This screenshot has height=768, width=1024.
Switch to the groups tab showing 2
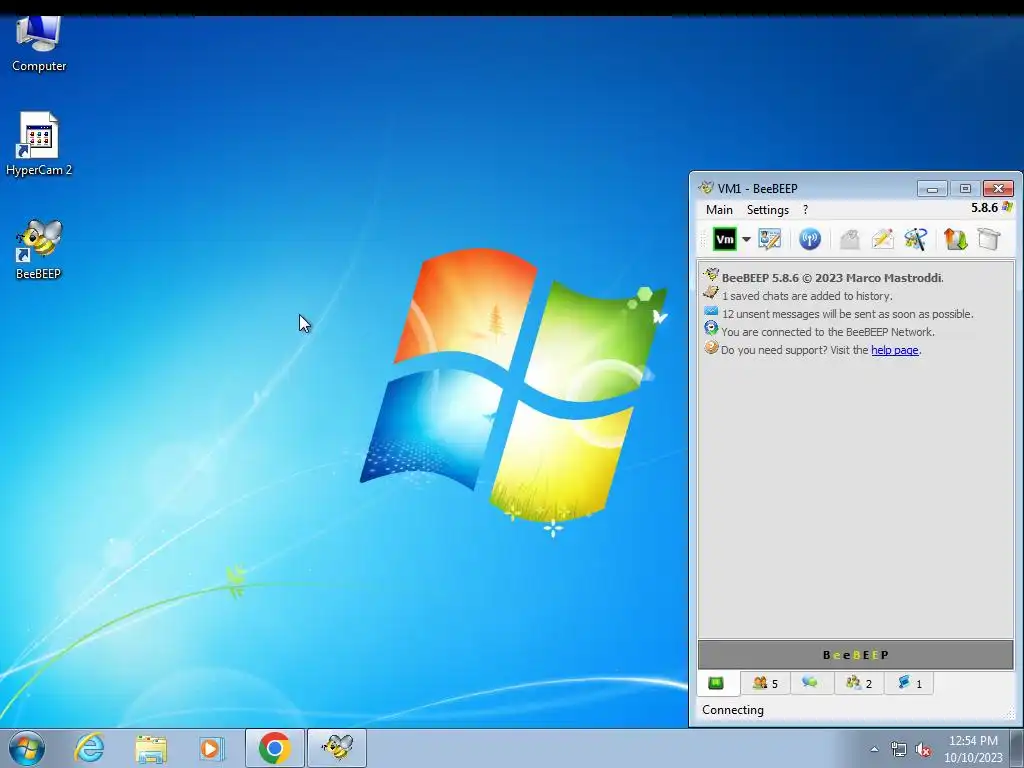pyautogui.click(x=859, y=683)
